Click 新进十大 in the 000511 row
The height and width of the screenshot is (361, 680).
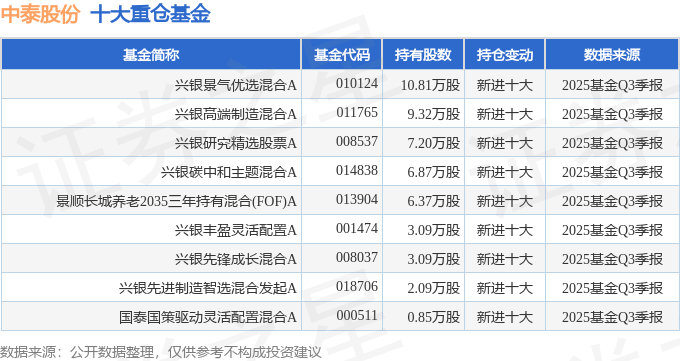504,317
